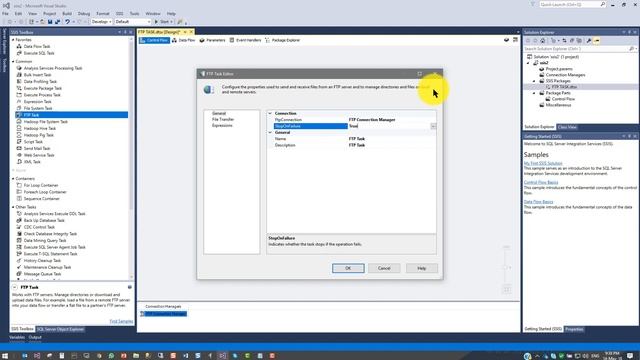Image resolution: width=640 pixels, height=360 pixels.
Task: Click Start debugging button
Action: click(x=162, y=22)
